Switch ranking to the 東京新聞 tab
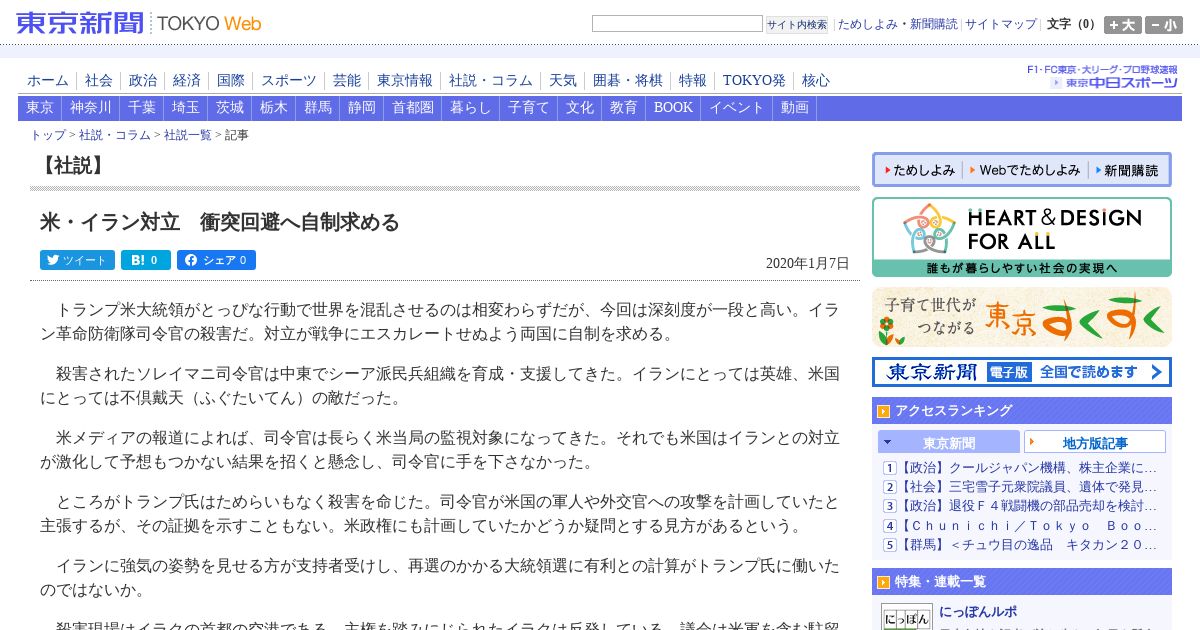Viewport: 1200px width, 630px height. (x=949, y=442)
